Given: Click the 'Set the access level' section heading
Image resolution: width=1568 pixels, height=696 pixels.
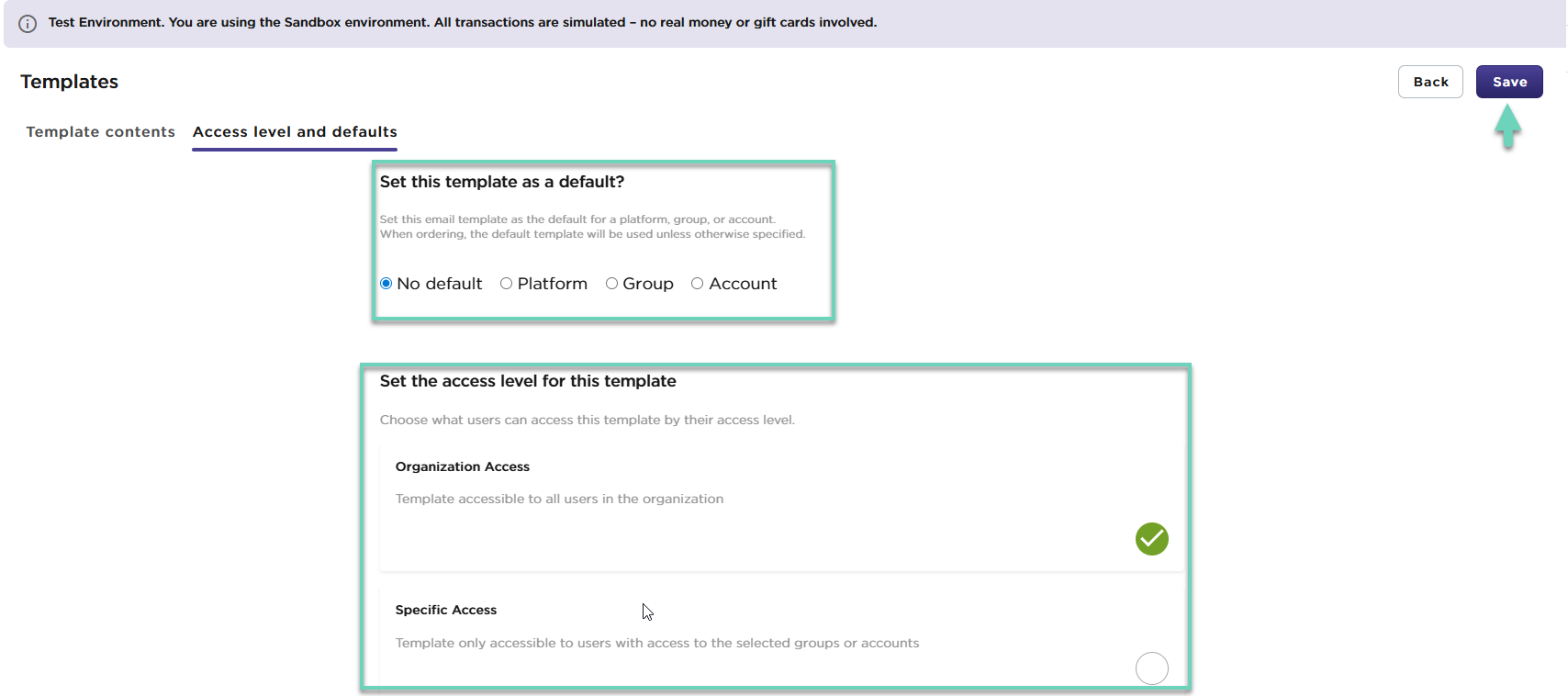Looking at the screenshot, I should coord(527,381).
